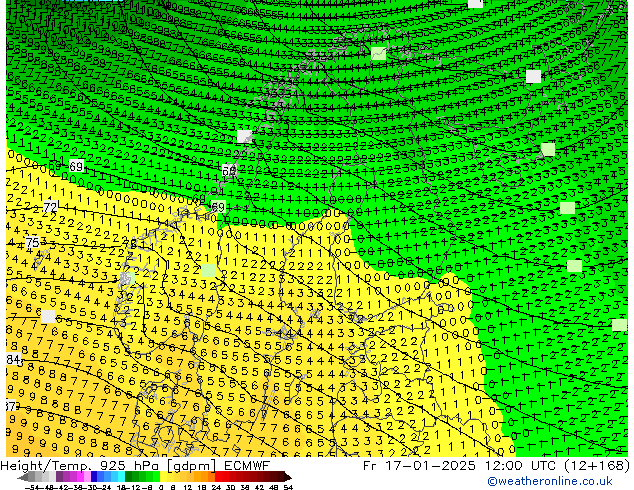Click the '24' value on the legend scale
The width and height of the screenshot is (634, 490).
click(216, 487)
